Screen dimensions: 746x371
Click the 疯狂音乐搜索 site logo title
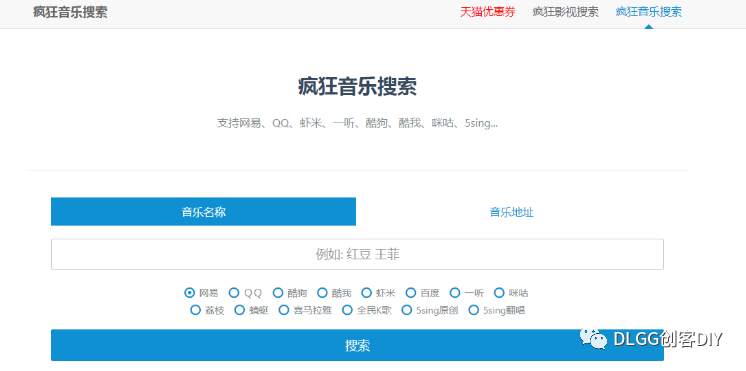point(70,12)
